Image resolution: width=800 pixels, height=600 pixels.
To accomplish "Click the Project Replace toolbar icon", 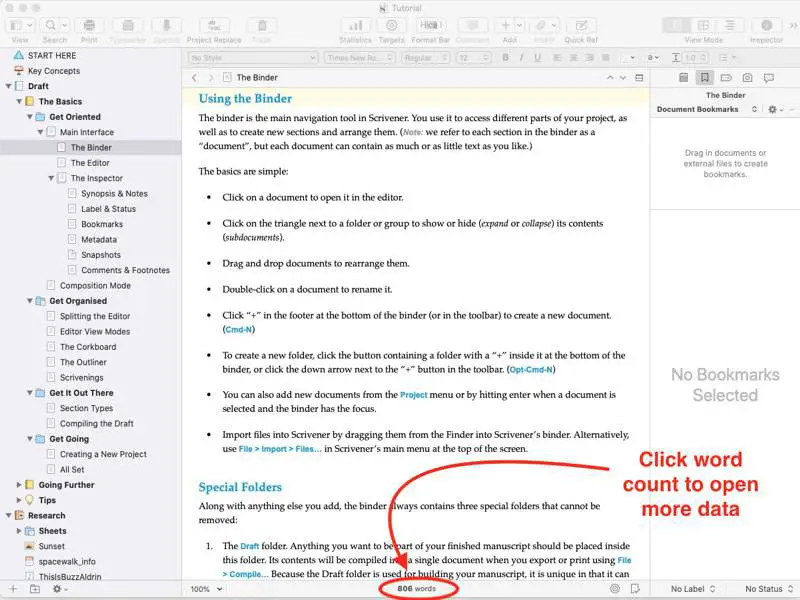I will coord(214,26).
